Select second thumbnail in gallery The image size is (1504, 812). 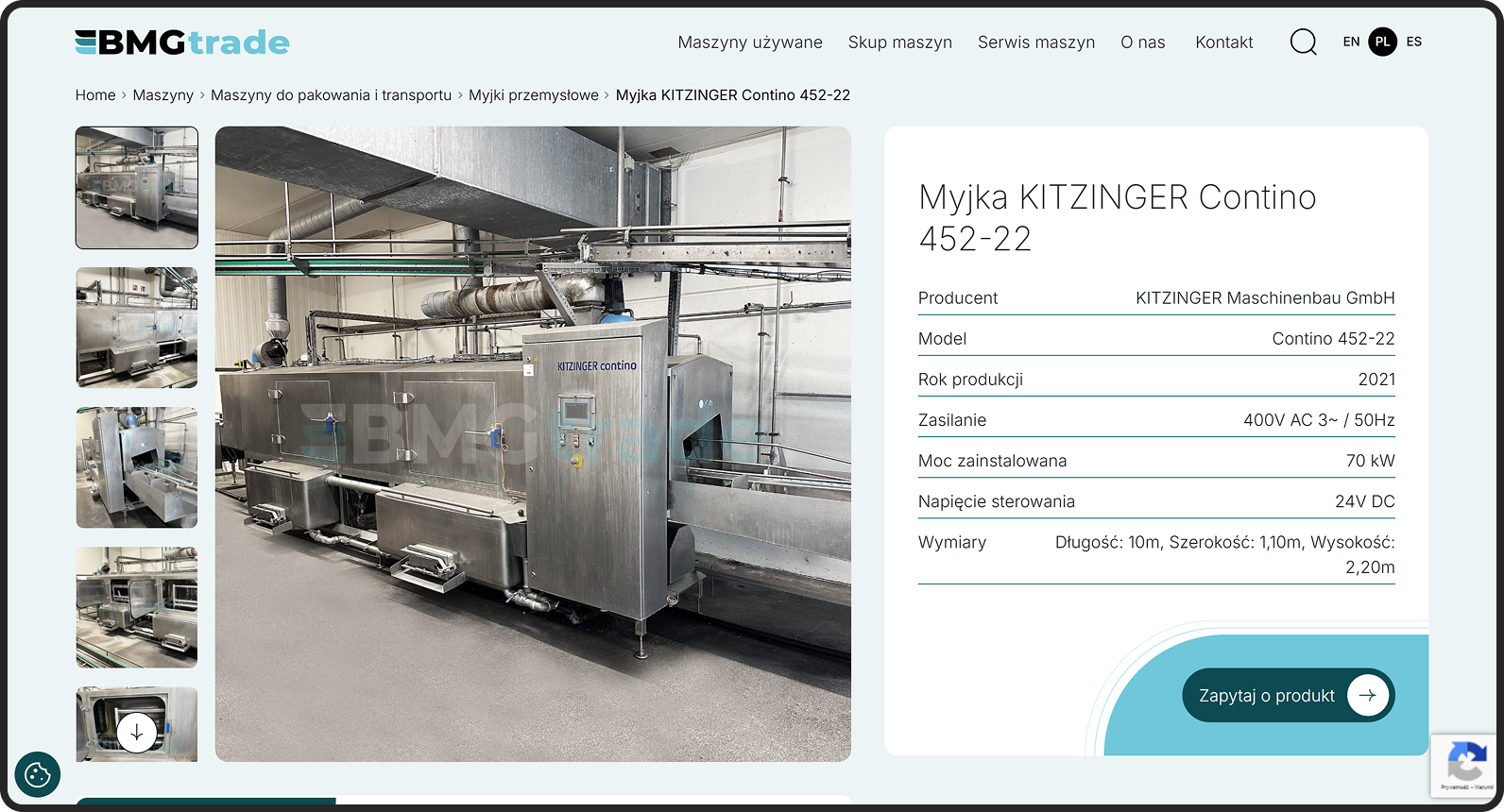click(x=137, y=328)
